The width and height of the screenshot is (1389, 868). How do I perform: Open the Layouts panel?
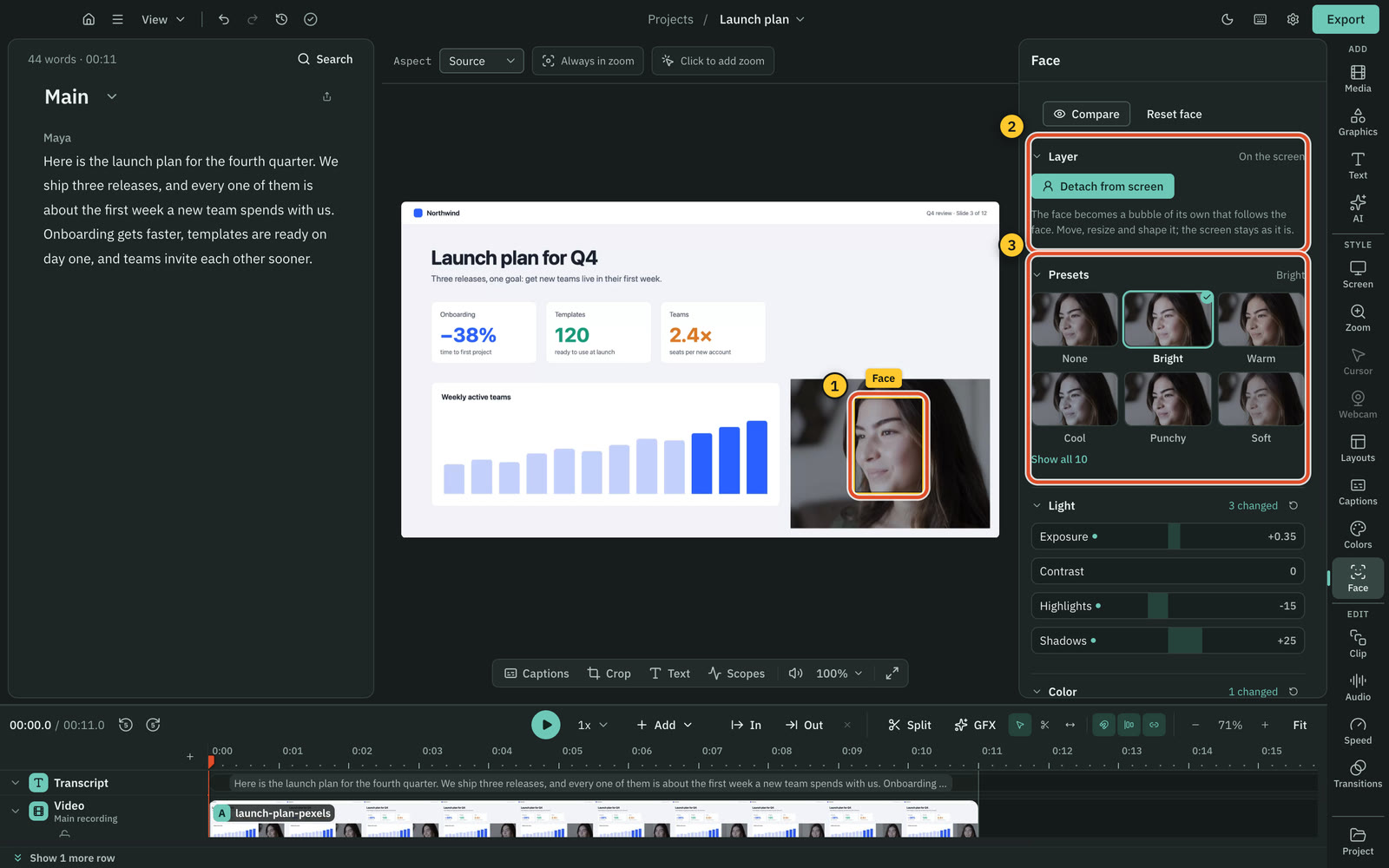point(1358,448)
